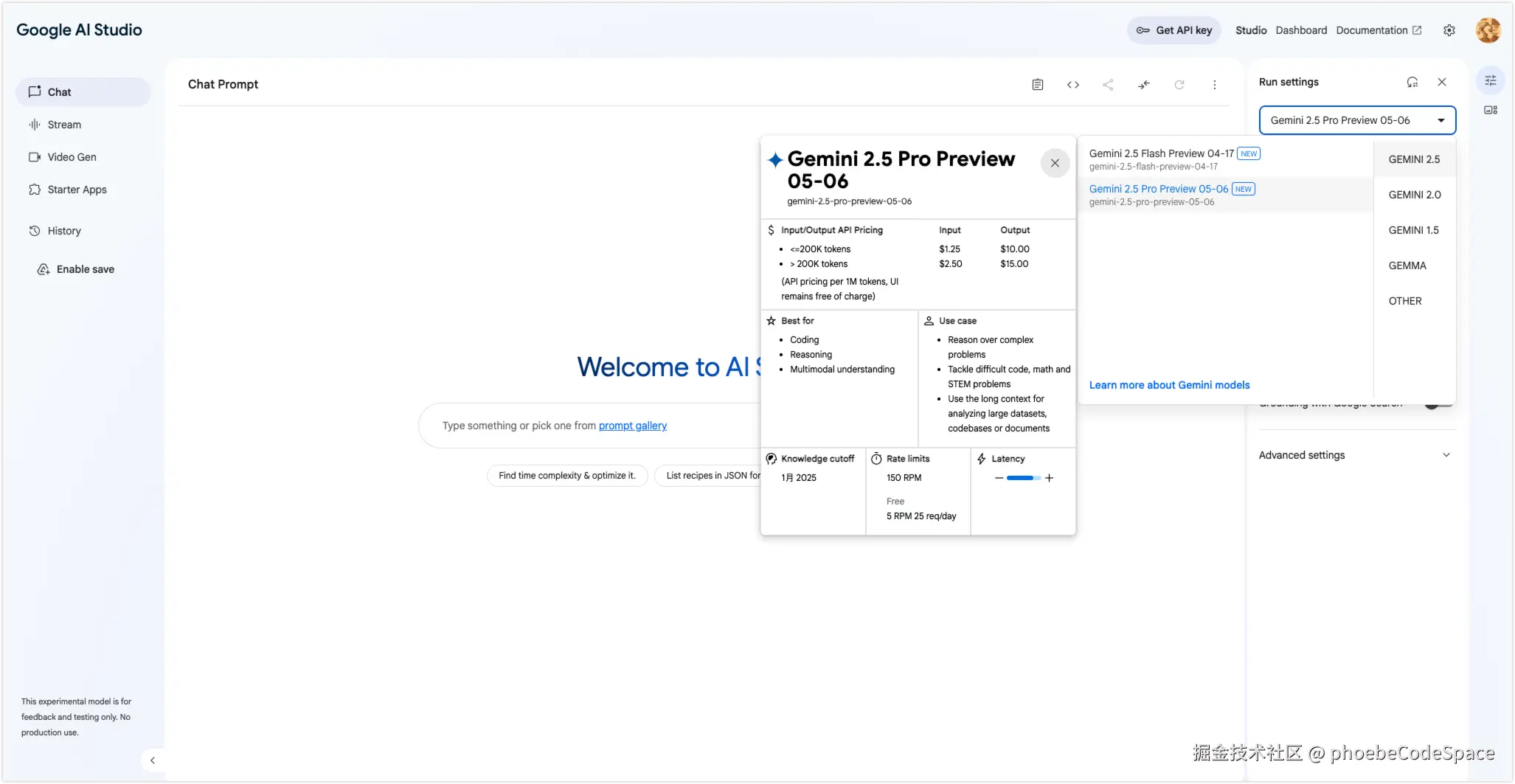Click the Get API key button
Image resolution: width=1515 pixels, height=784 pixels.
[1174, 30]
